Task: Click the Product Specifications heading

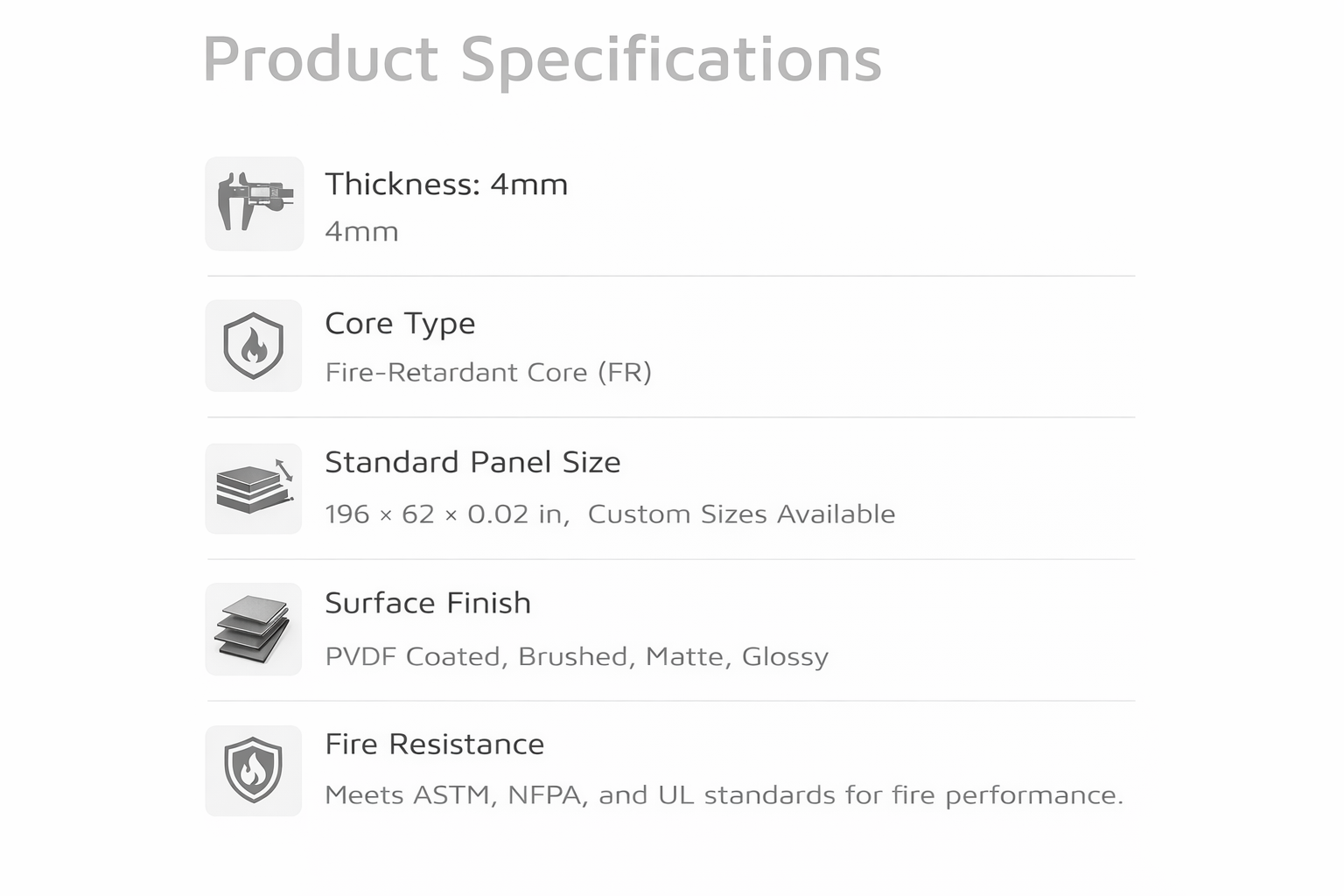Action: click(x=542, y=59)
